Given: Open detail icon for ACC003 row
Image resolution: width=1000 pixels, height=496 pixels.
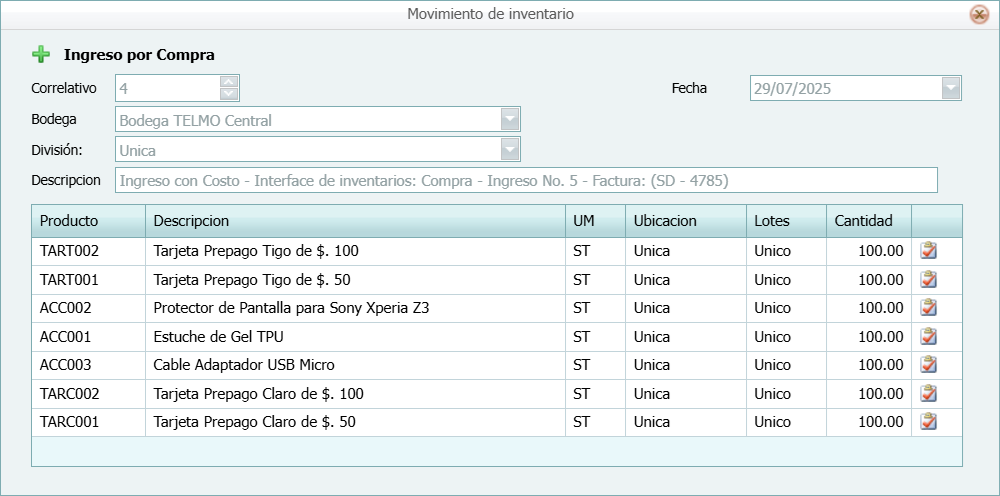Looking at the screenshot, I should [929, 365].
